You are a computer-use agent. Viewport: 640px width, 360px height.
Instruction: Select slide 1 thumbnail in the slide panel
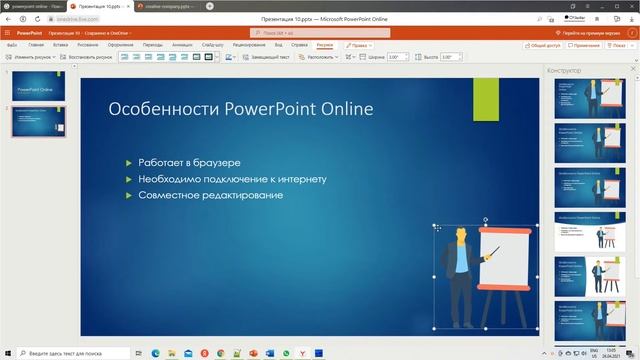coord(38,86)
